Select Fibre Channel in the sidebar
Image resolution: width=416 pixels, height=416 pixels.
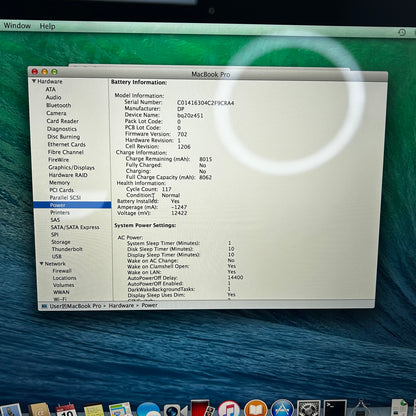pyautogui.click(x=66, y=152)
